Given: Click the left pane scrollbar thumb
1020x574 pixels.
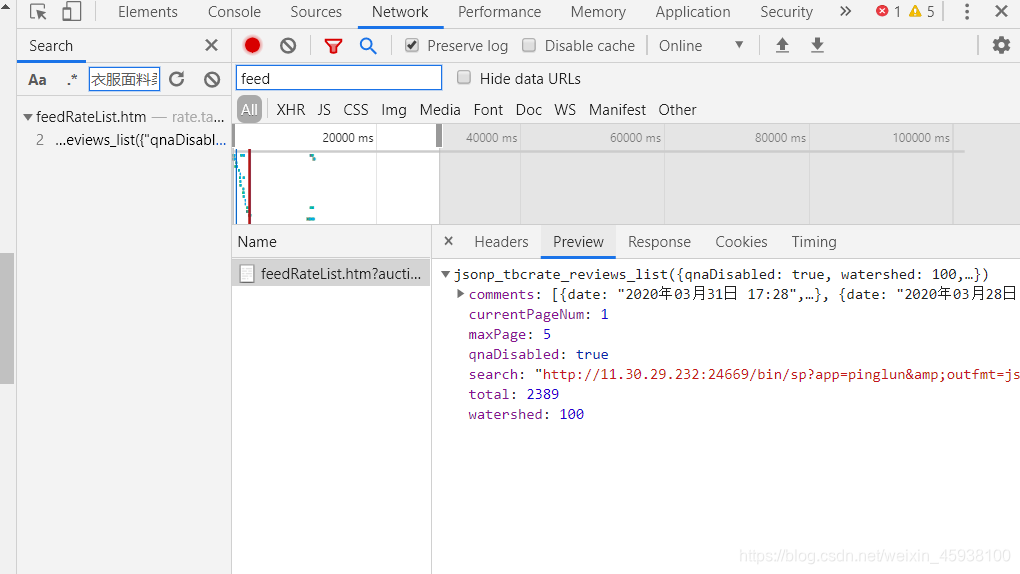Looking at the screenshot, I should pyautogui.click(x=7, y=318).
